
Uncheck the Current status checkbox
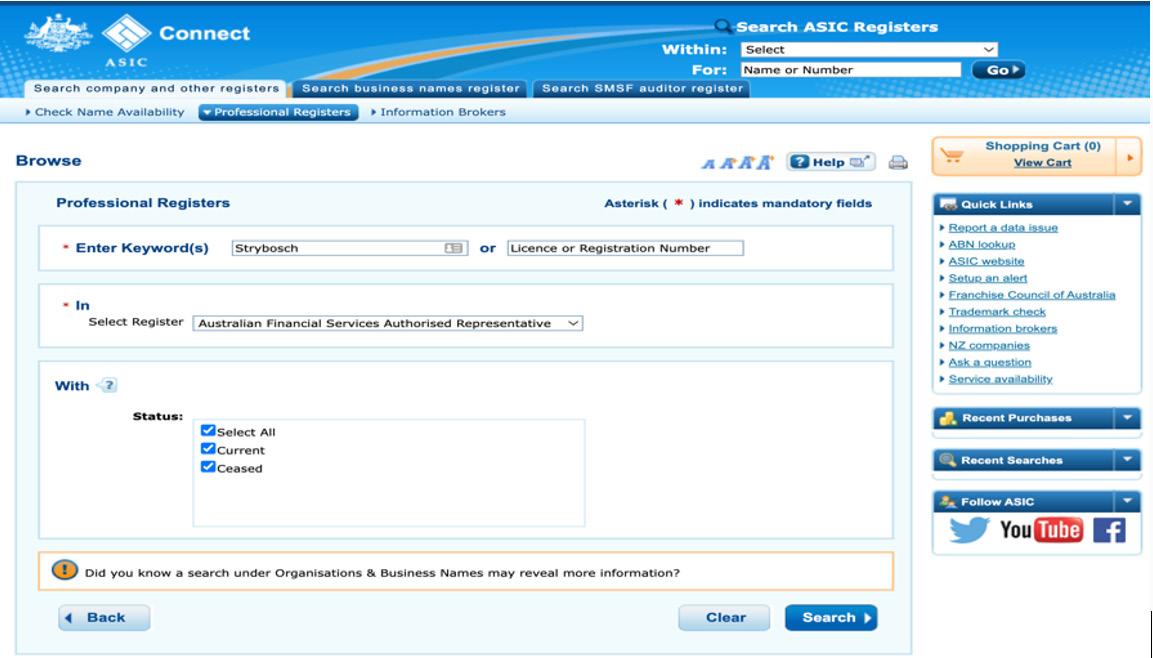click(208, 448)
